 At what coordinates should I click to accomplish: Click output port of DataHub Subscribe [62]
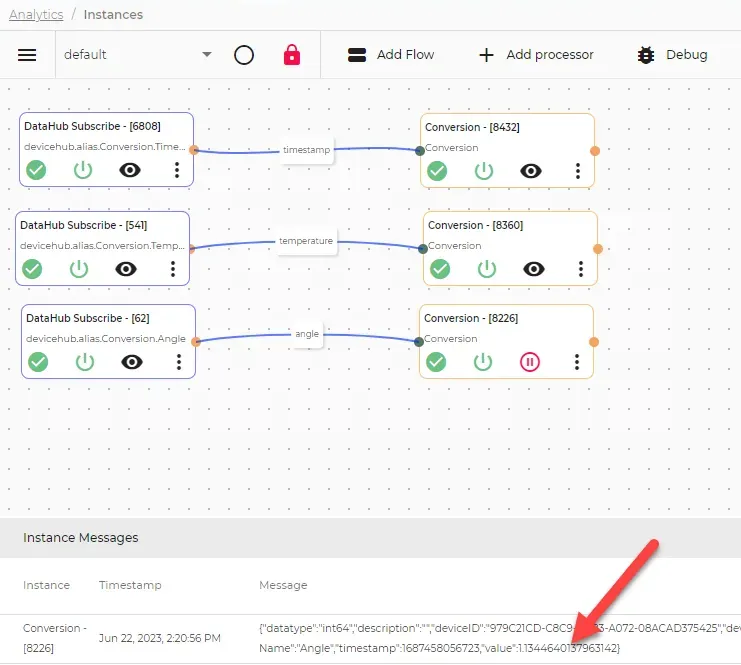[x=196, y=342]
